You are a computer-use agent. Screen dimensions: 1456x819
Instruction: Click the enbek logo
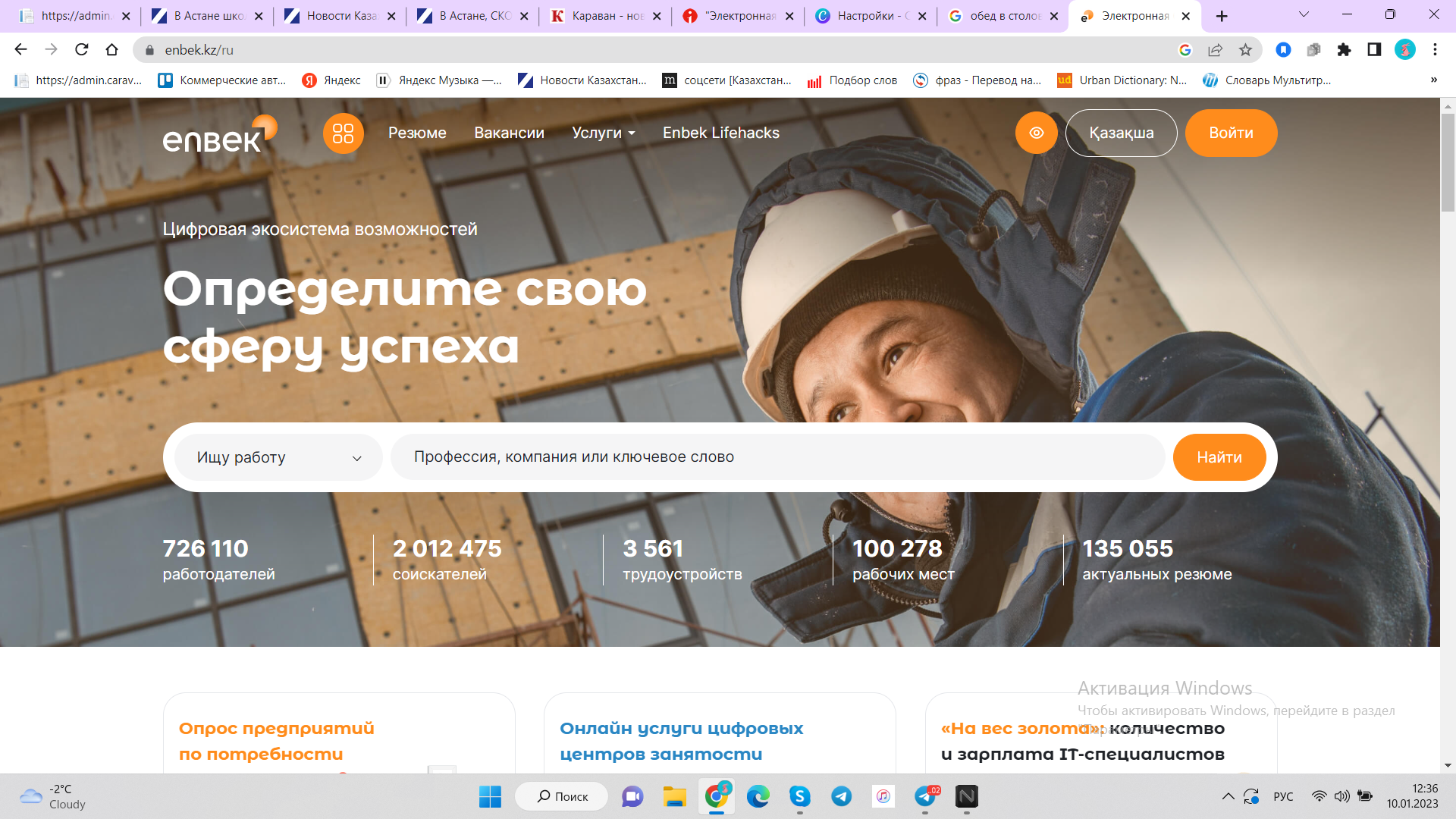(218, 134)
